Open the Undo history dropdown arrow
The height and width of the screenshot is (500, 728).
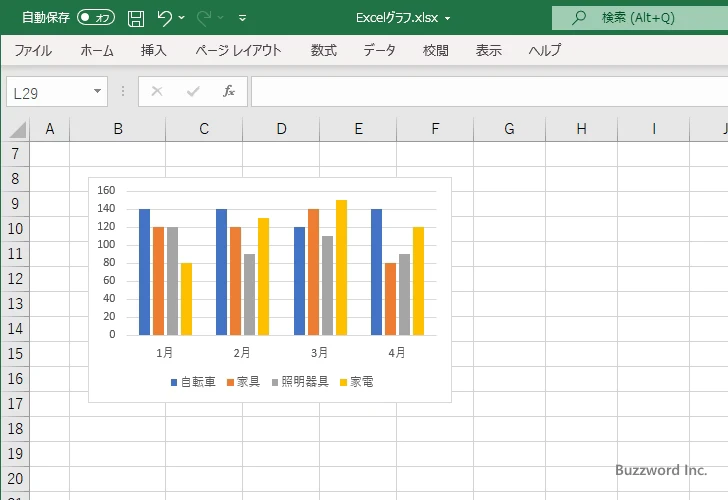click(182, 18)
